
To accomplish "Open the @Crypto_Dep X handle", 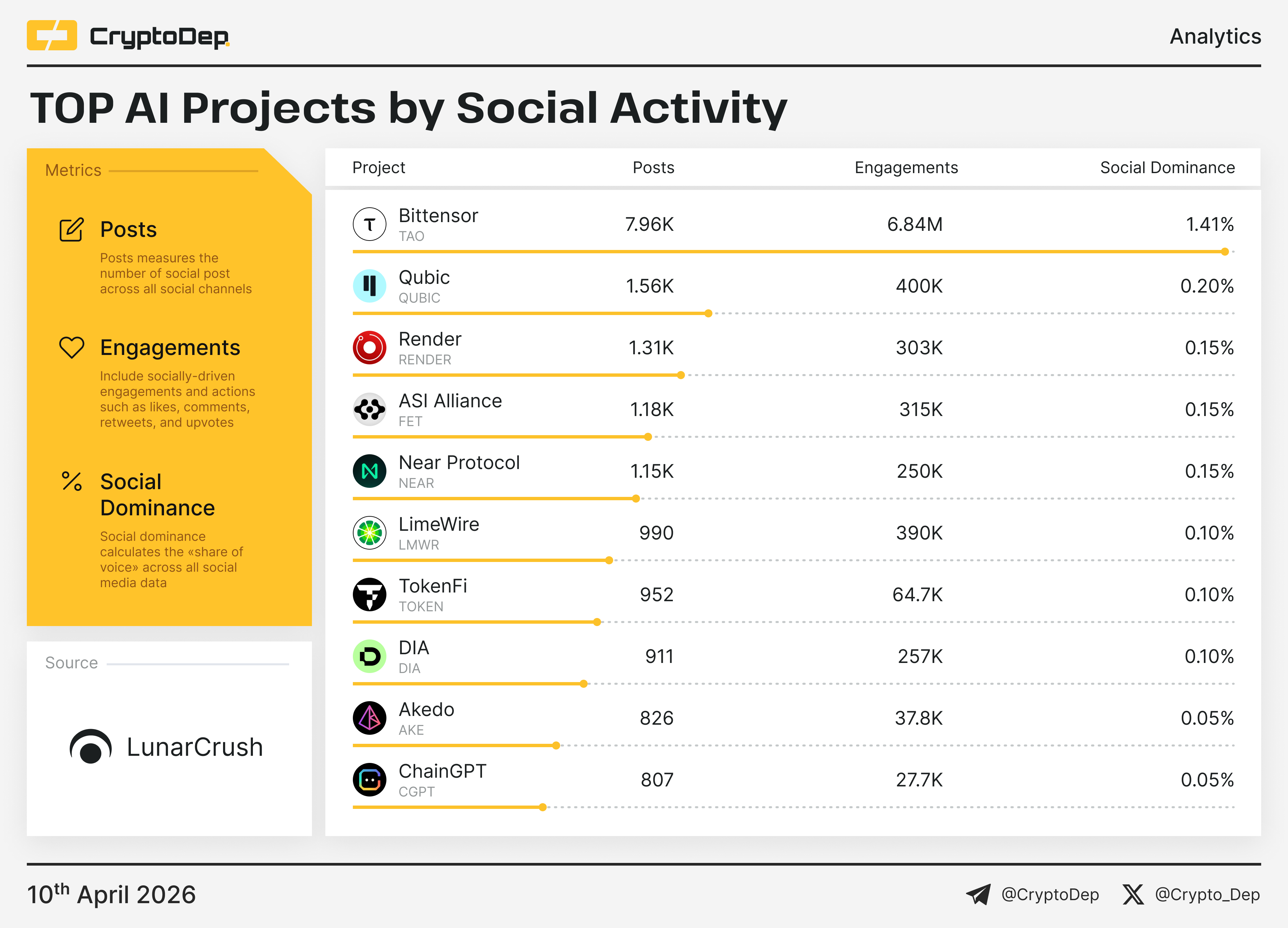I will [x=1207, y=894].
